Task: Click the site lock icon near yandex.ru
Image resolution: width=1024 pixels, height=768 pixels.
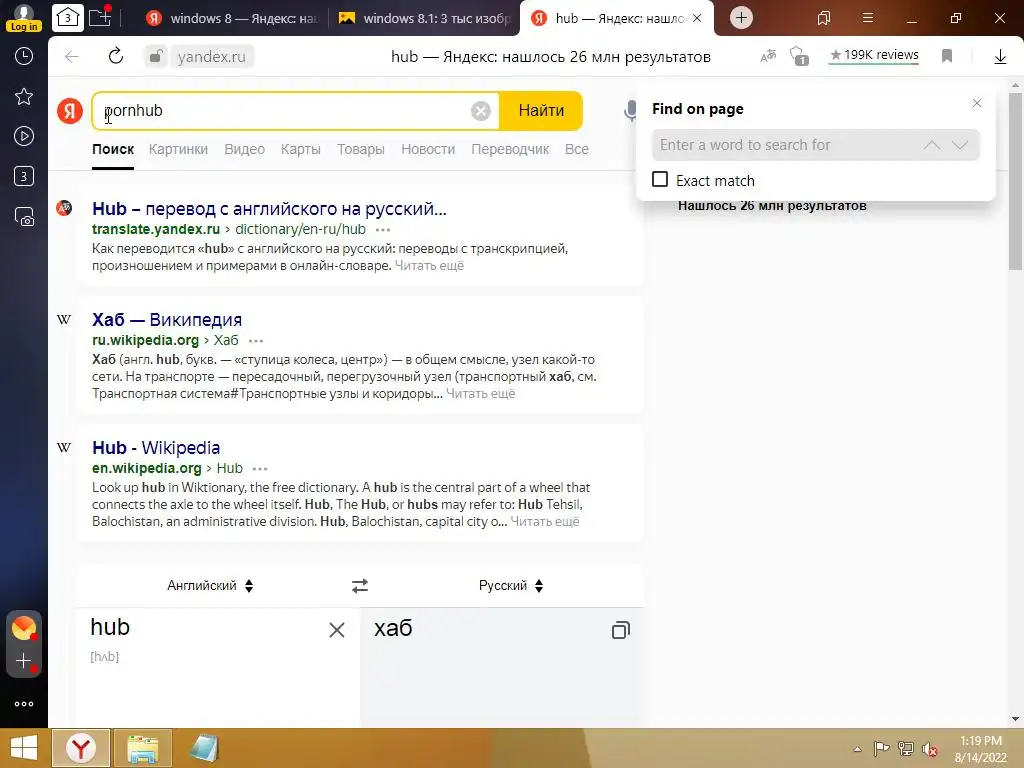Action: tap(155, 57)
